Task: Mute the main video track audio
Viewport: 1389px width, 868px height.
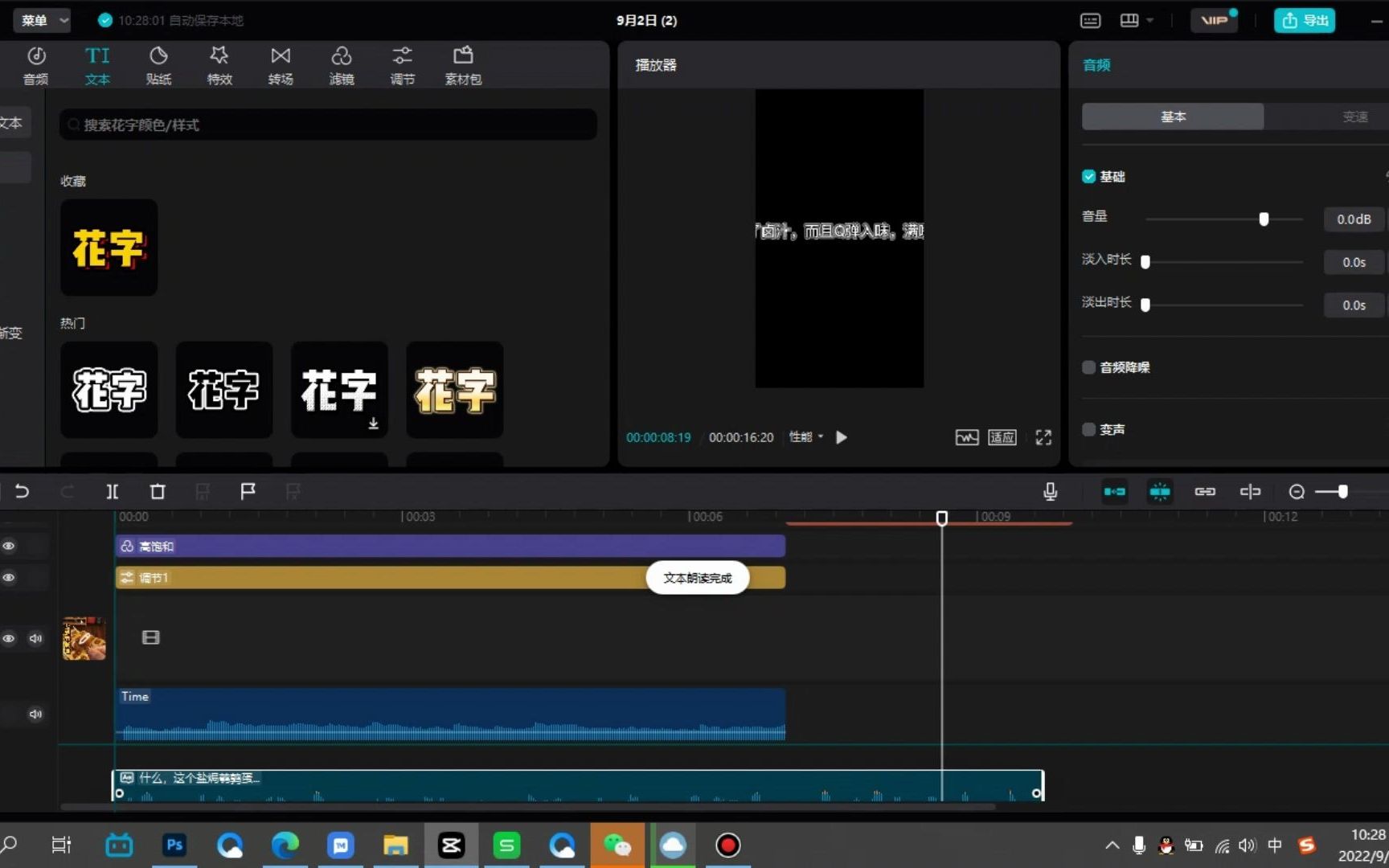Action: (35, 638)
